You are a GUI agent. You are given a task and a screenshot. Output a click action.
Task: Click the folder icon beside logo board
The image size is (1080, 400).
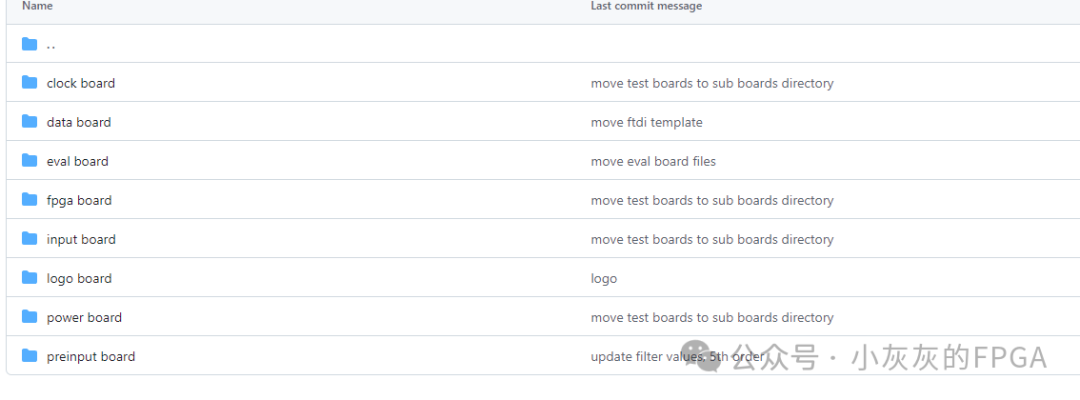[30, 278]
